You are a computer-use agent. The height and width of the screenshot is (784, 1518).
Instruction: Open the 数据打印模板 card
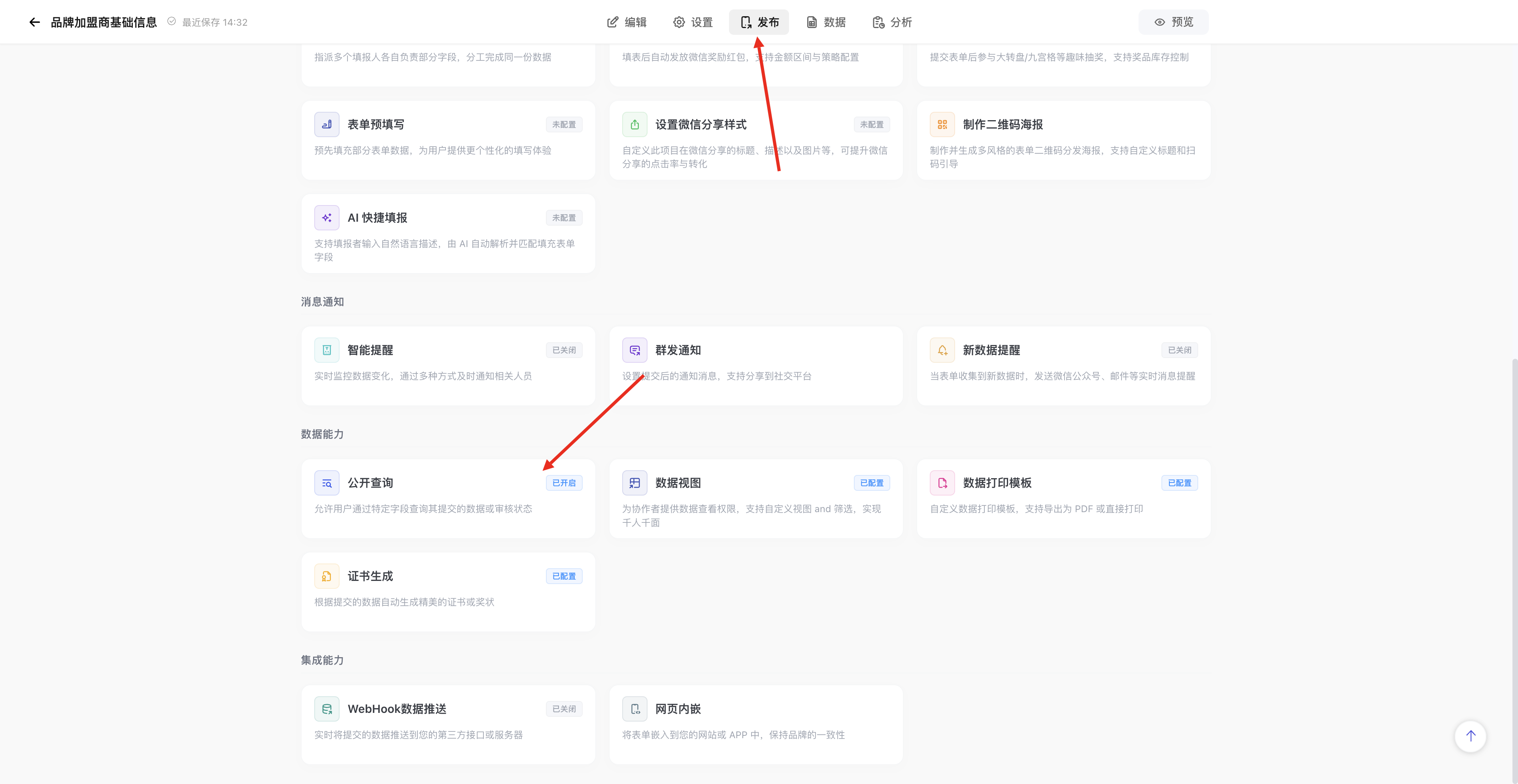(1064, 498)
